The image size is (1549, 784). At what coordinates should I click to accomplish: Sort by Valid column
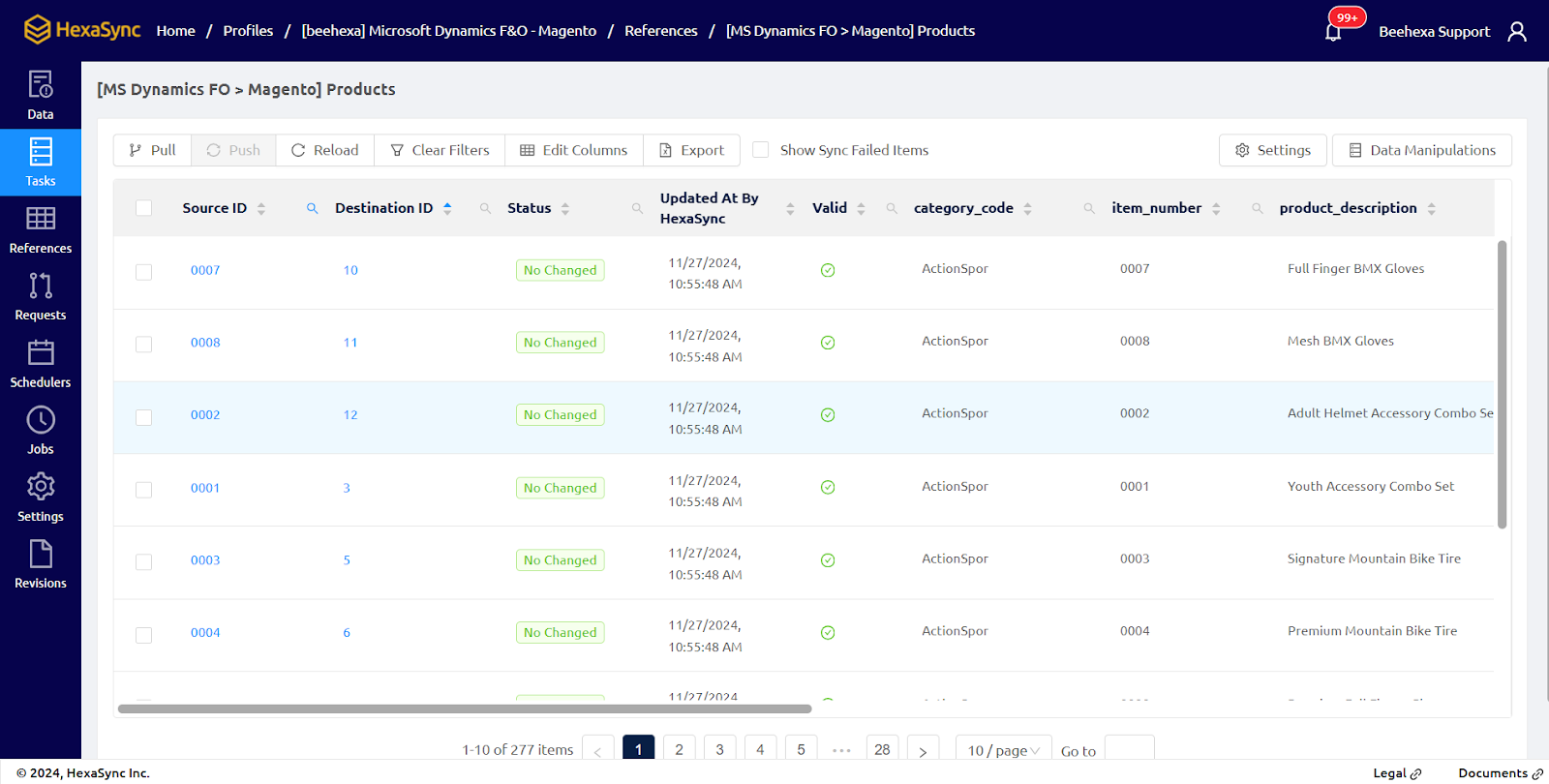861,208
